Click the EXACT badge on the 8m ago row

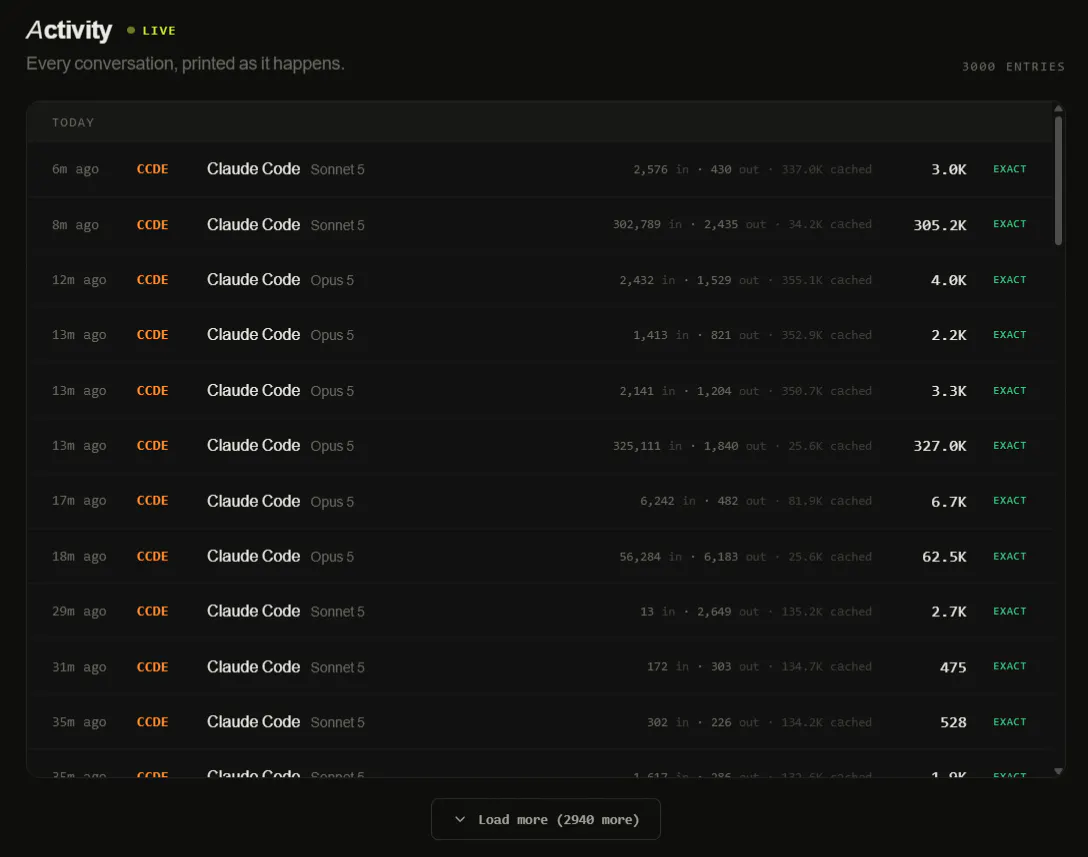pos(1009,223)
